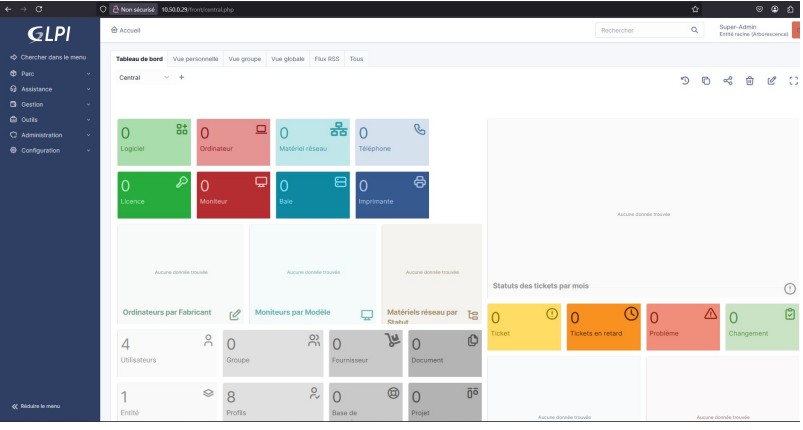
Task: Click the magnifier icon in search box
Action: [x=696, y=31]
